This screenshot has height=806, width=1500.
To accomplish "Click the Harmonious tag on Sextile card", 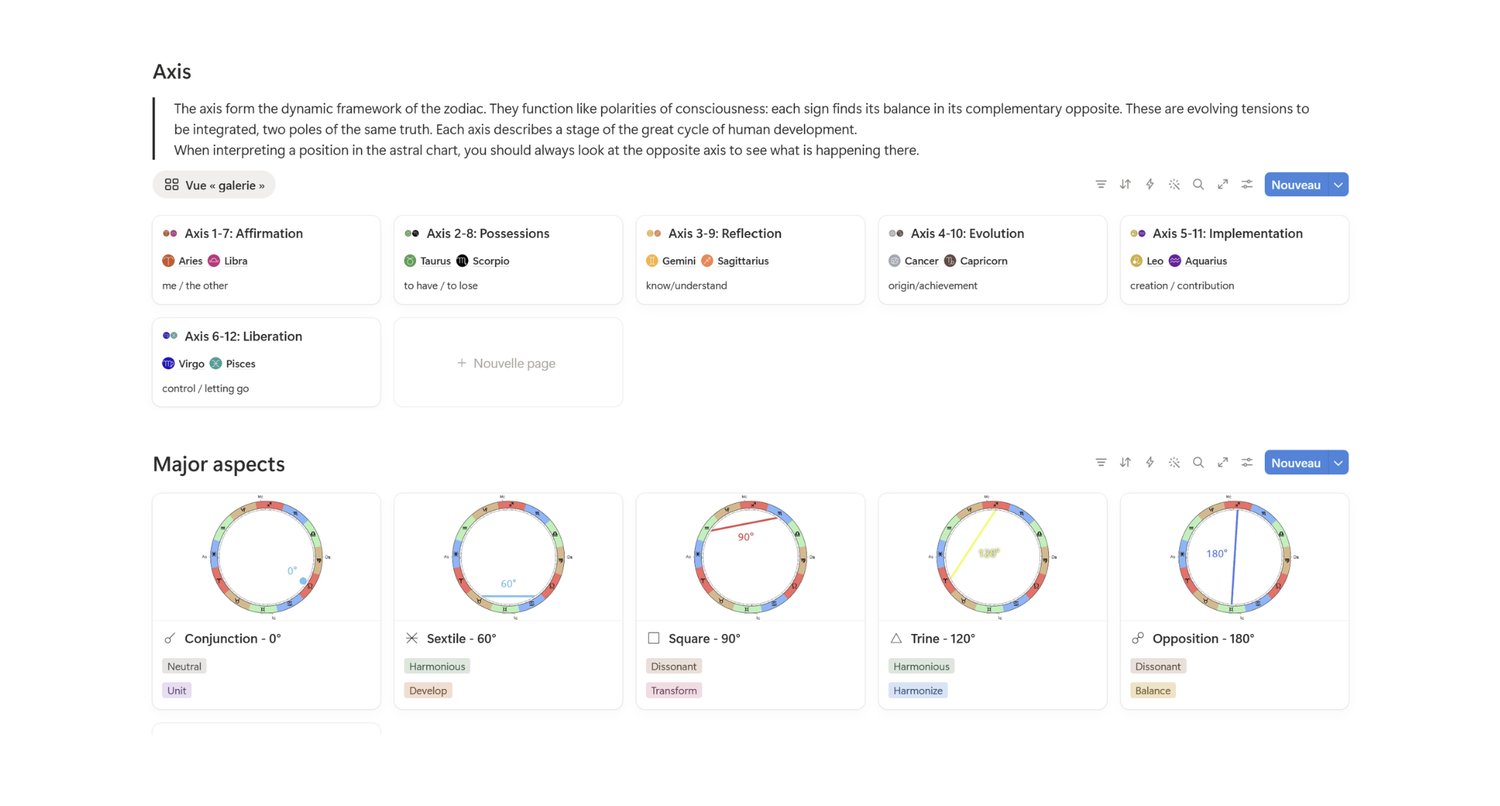I will click(437, 666).
